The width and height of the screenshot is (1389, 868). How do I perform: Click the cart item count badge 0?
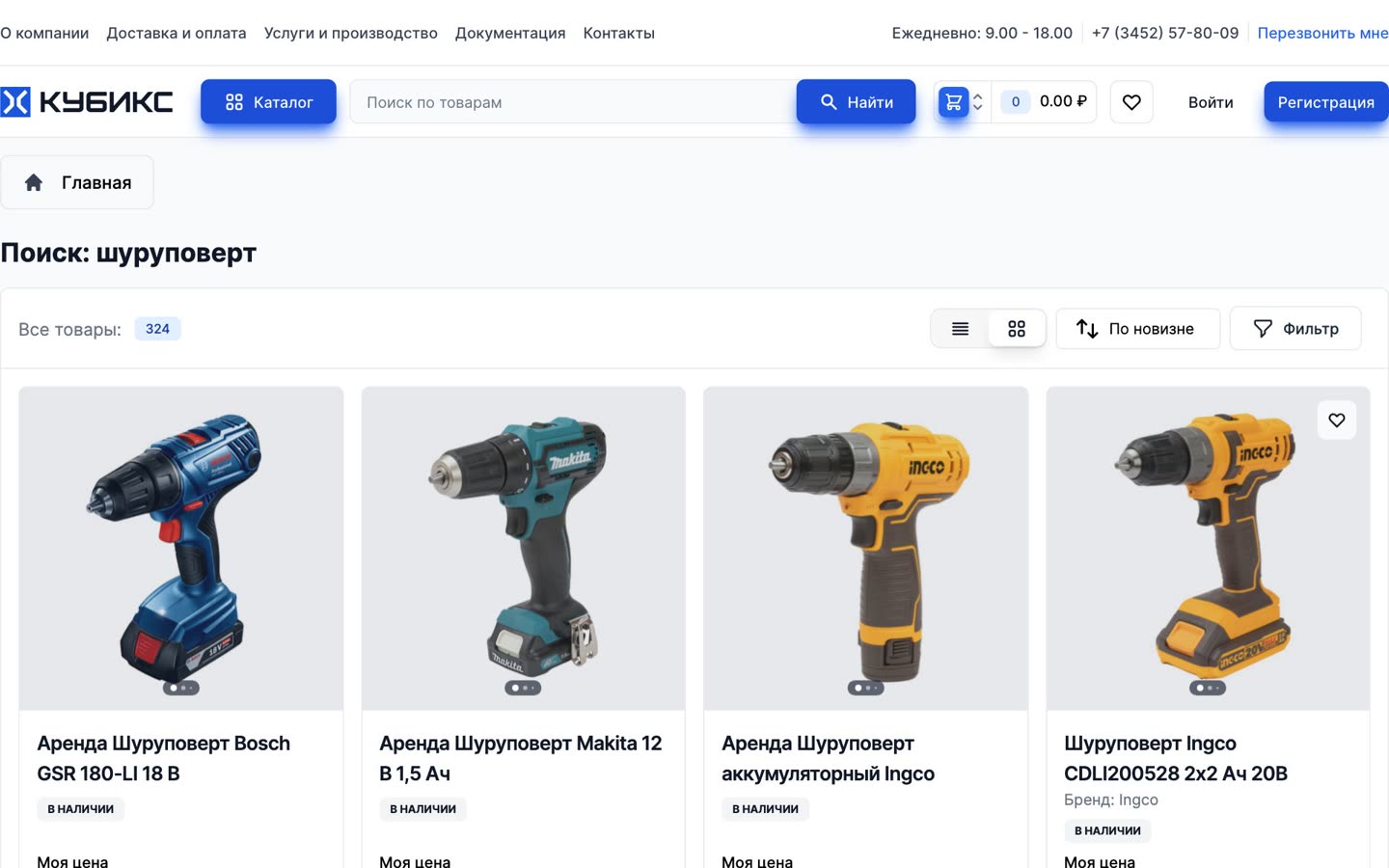tap(1016, 101)
